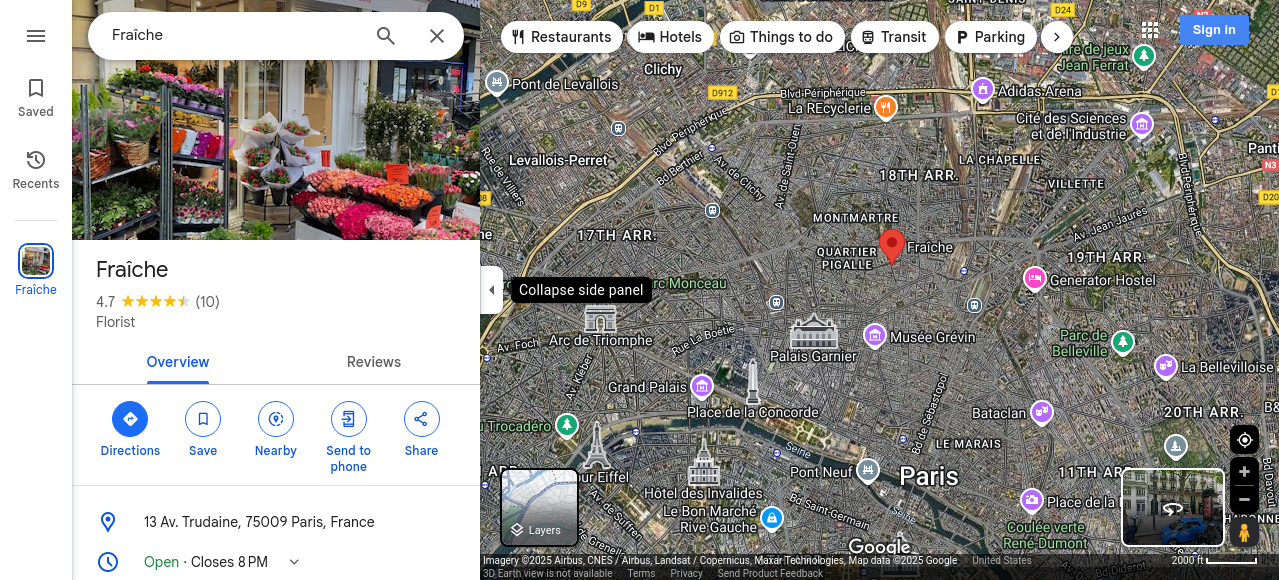Zoom in the map with plus
This screenshot has width=1279, height=580.
click(x=1244, y=472)
